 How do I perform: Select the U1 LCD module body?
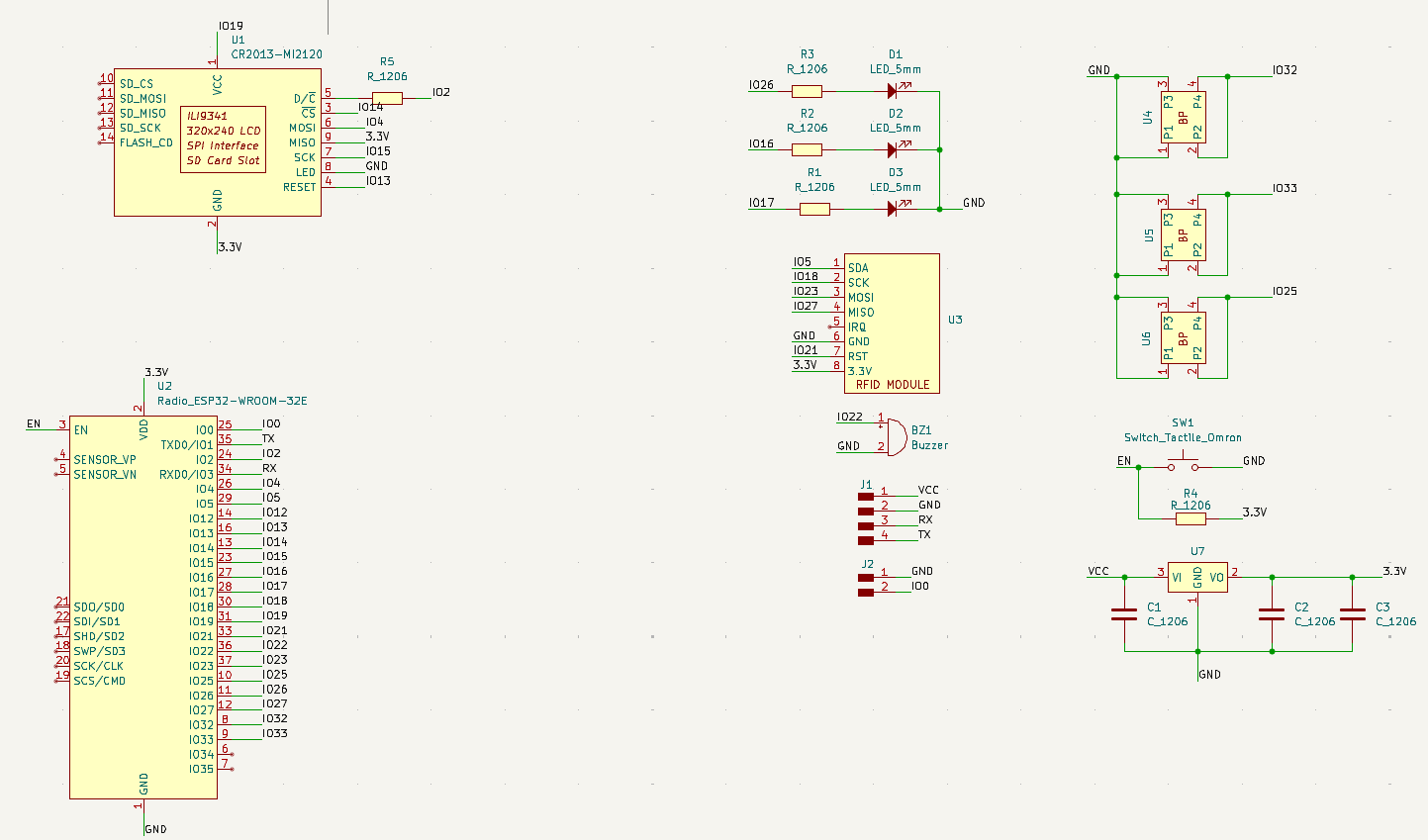218,142
